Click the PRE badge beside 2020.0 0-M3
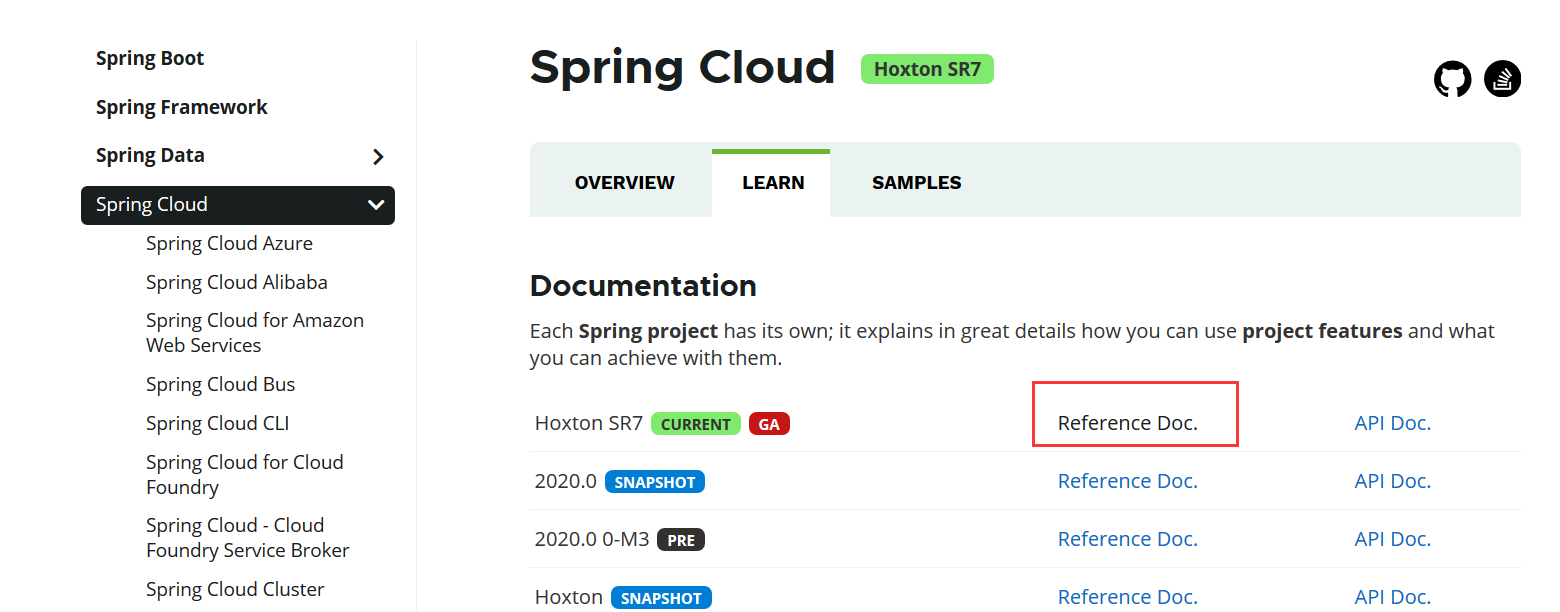 tap(681, 540)
